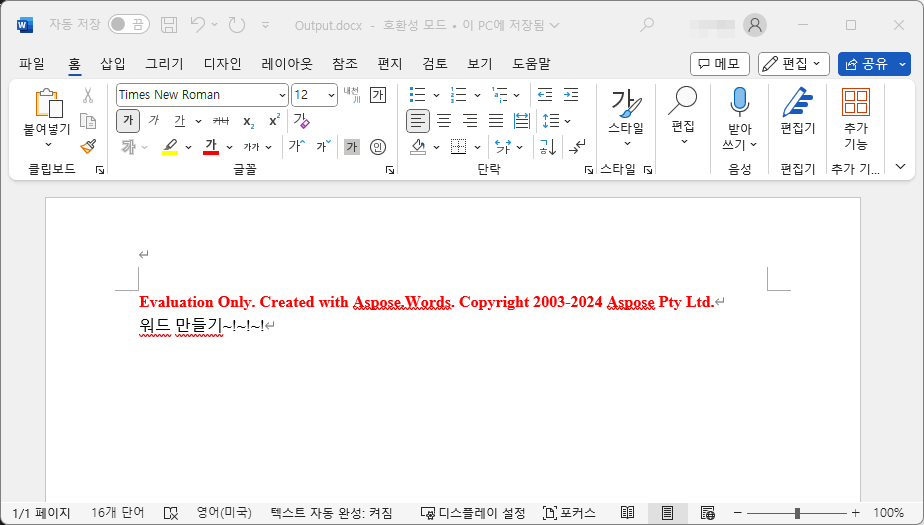Collapse the ribbon chevron
Screen dimensions: 924x525
[x=900, y=167]
